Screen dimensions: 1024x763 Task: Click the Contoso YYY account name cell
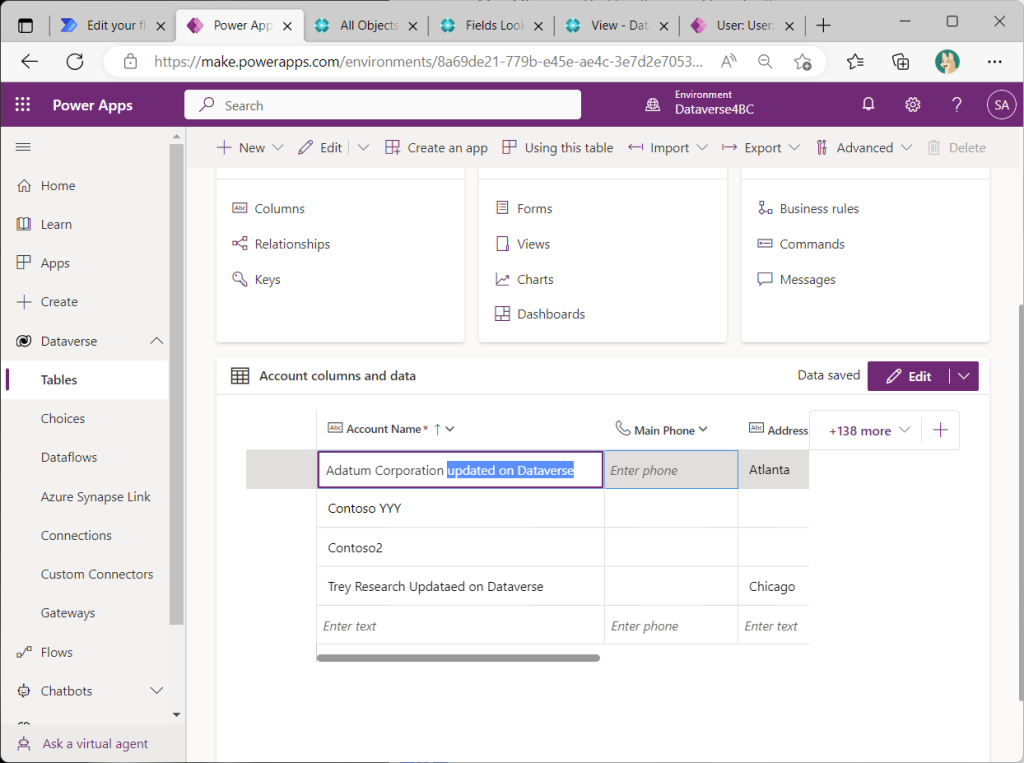click(460, 508)
